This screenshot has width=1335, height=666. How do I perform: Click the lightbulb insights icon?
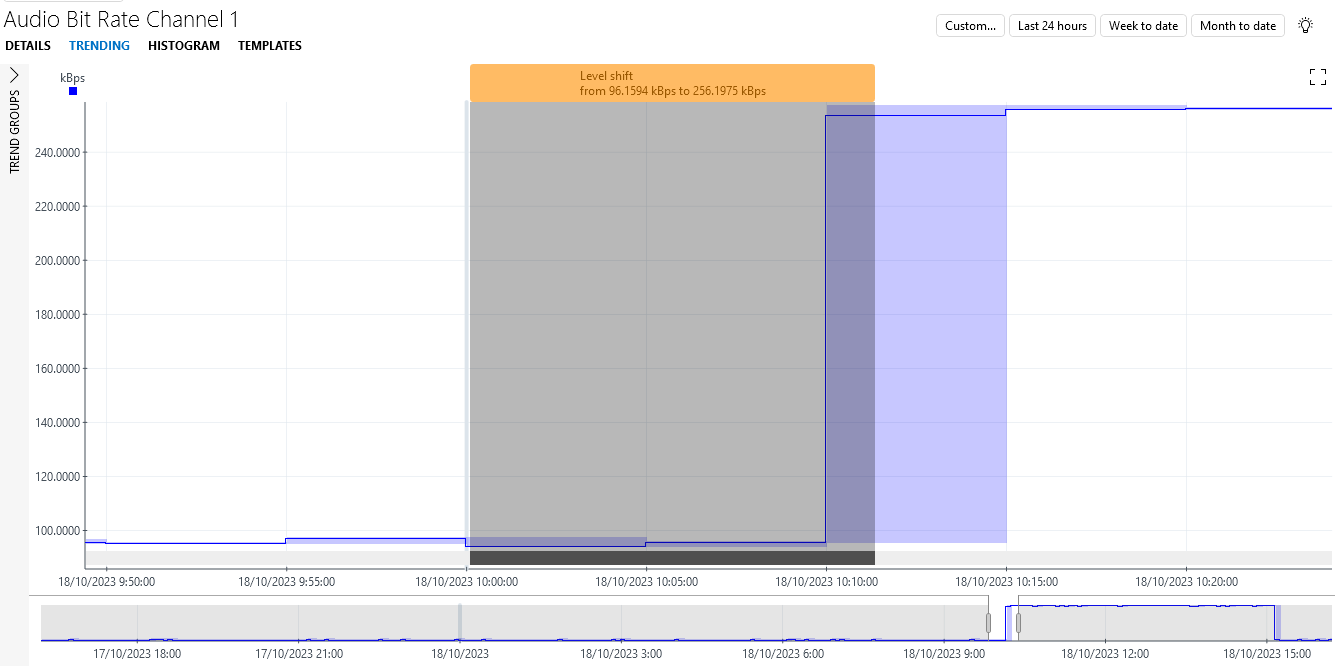[1305, 25]
